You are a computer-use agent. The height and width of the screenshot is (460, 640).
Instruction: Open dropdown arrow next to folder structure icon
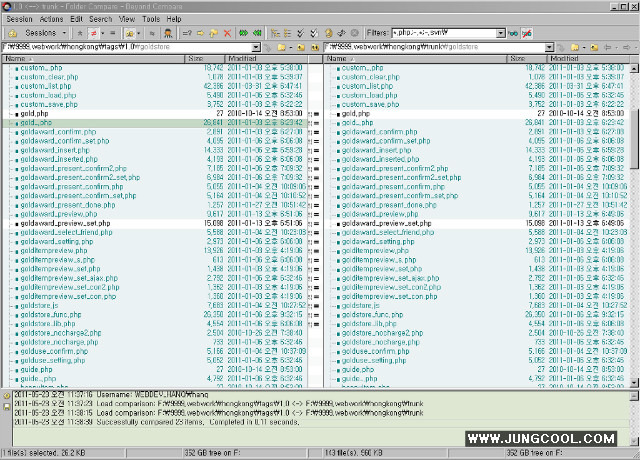tap(138, 33)
